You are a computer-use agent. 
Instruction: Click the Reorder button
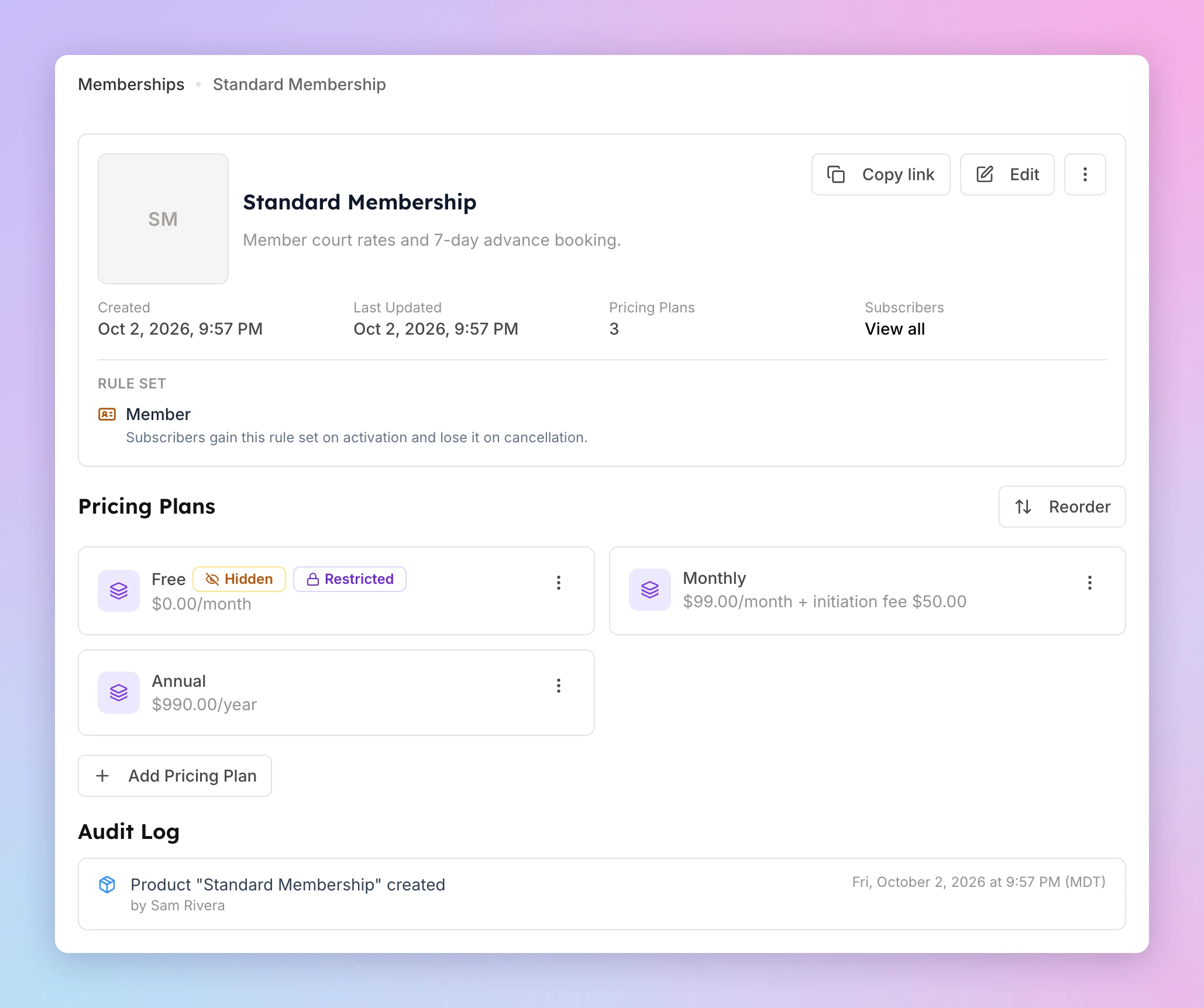(1062, 507)
